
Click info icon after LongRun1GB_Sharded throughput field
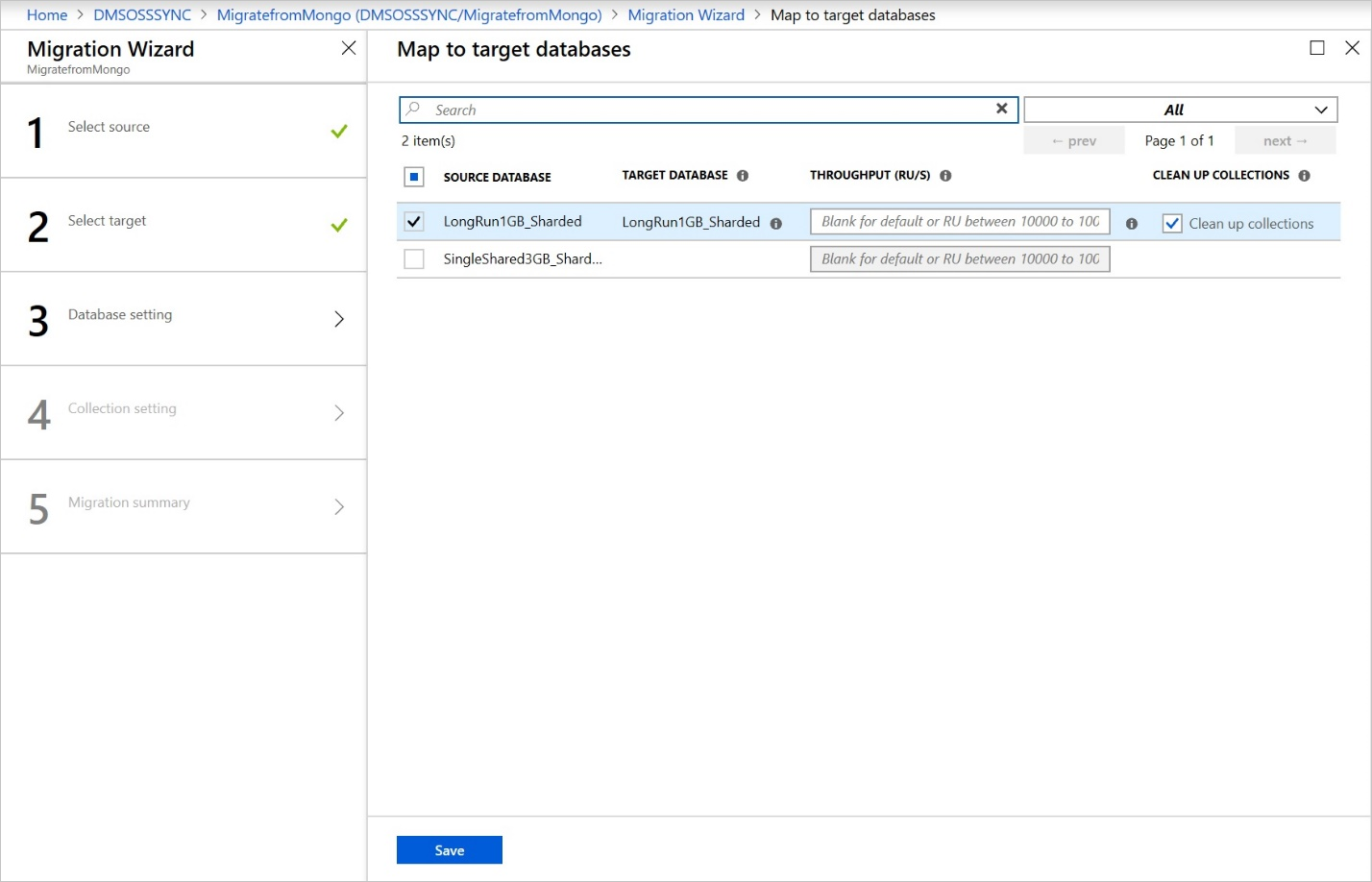(1132, 224)
